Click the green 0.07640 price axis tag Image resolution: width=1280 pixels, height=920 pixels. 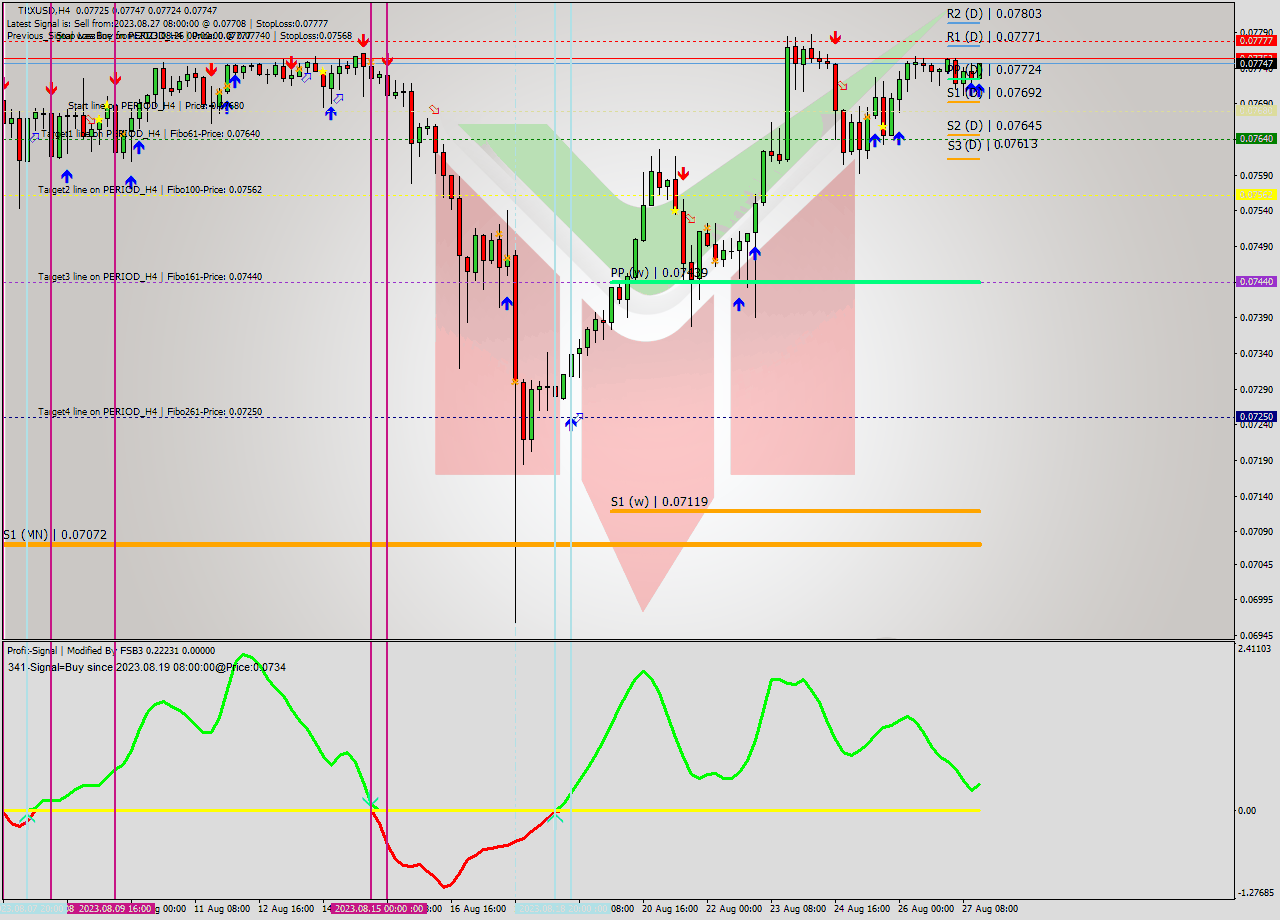click(1256, 138)
